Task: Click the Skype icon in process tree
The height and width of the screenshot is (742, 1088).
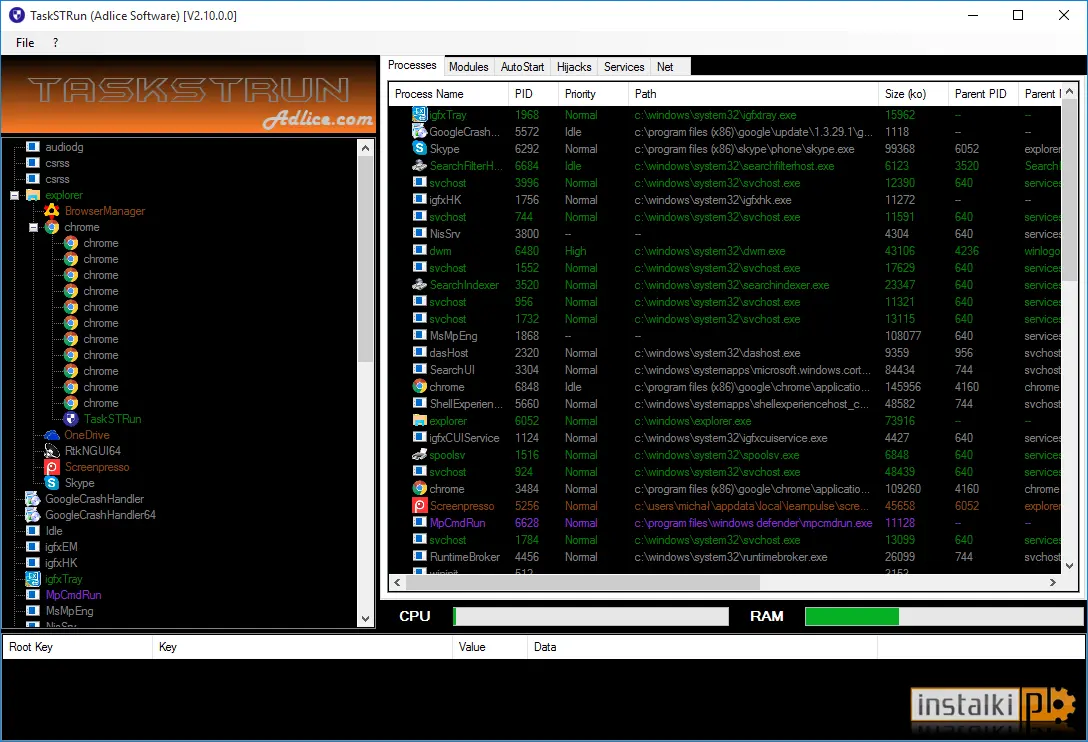Action: 52,483
